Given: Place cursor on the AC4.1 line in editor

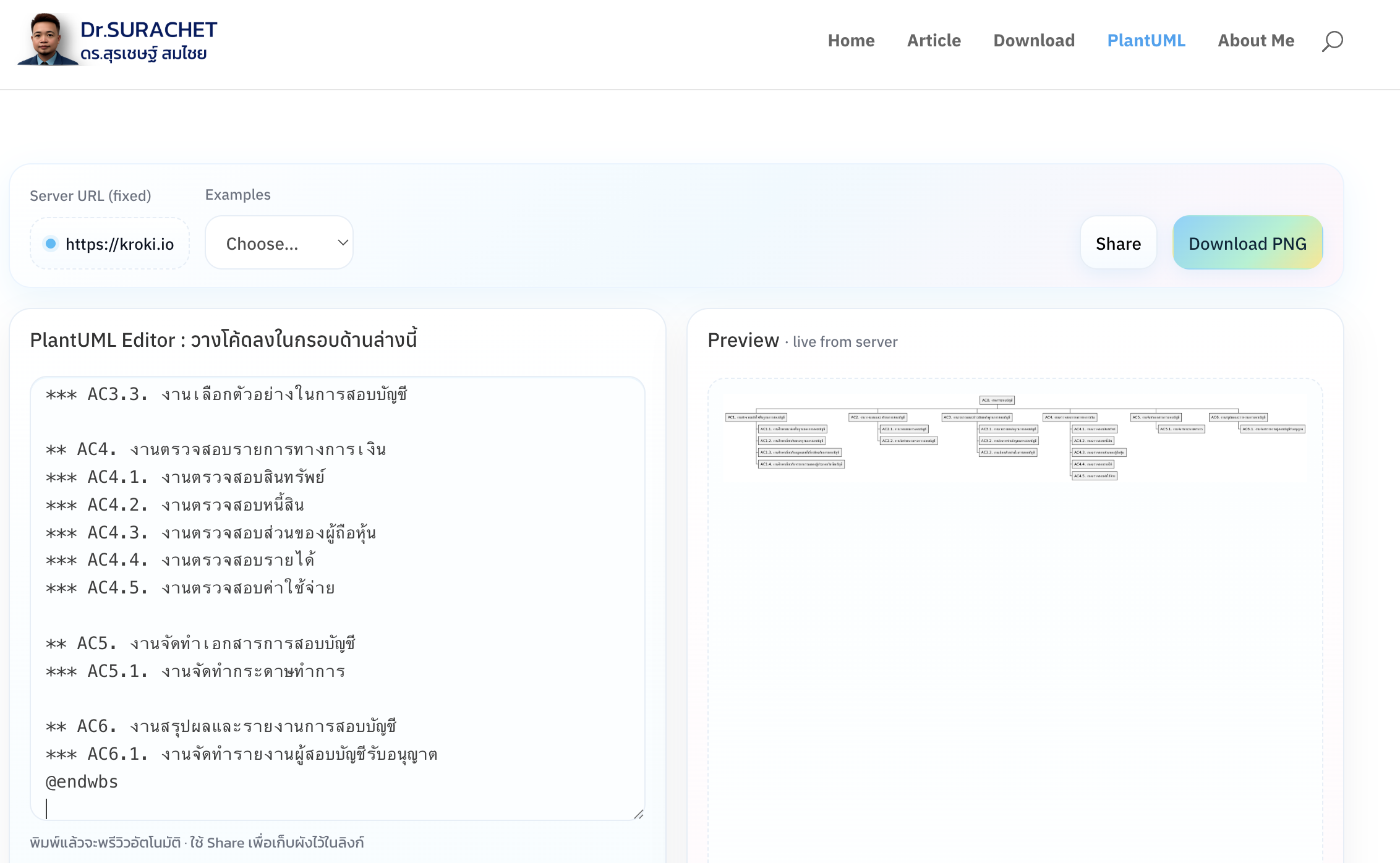Looking at the screenshot, I should point(186,477).
